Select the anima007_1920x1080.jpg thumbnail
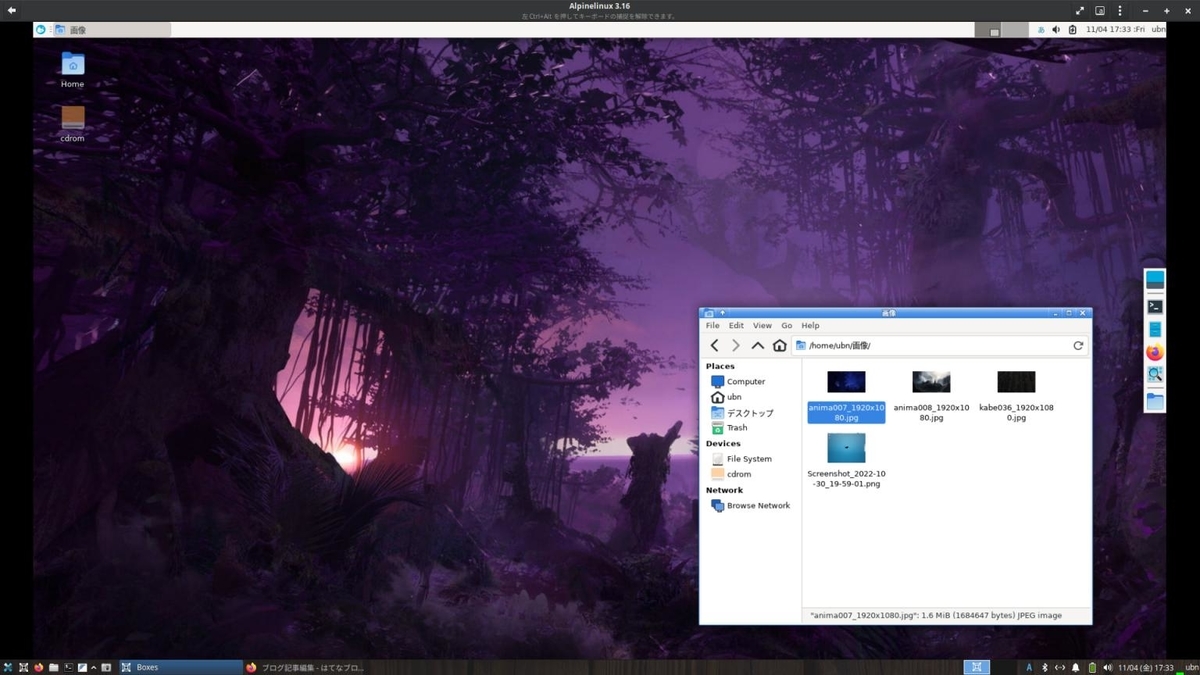Screen dimensions: 1200x675 click(x=846, y=382)
